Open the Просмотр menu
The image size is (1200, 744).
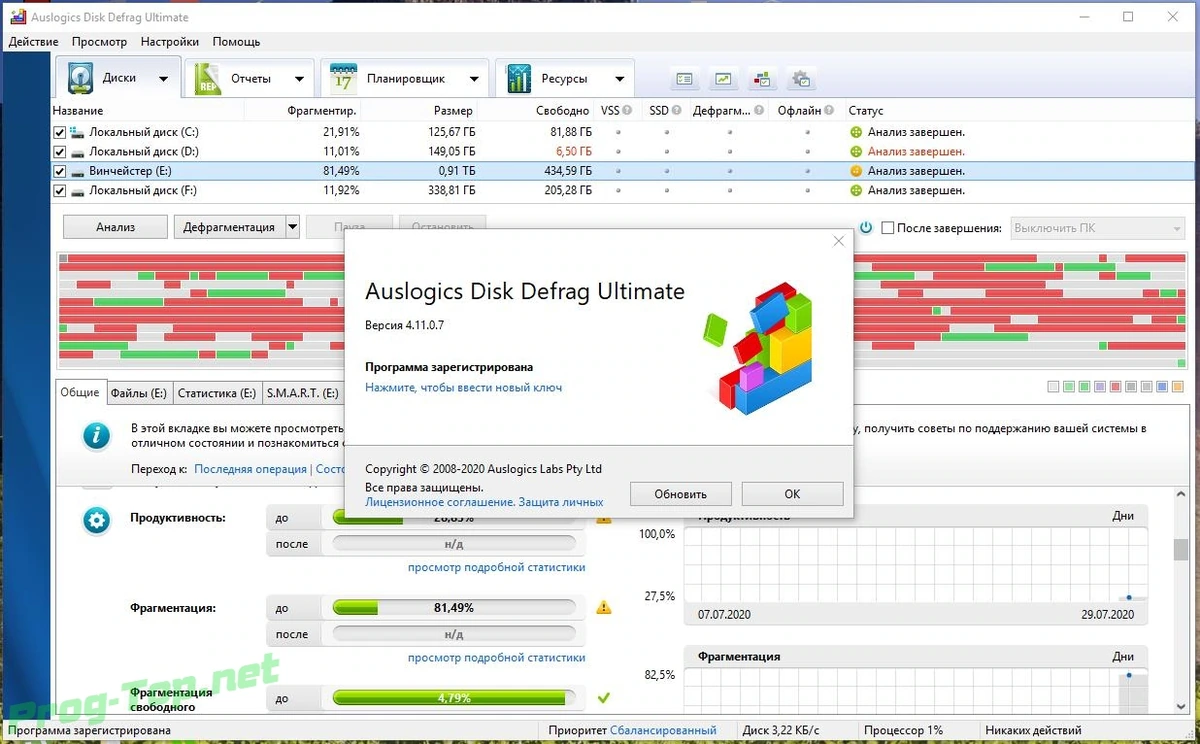pyautogui.click(x=99, y=42)
